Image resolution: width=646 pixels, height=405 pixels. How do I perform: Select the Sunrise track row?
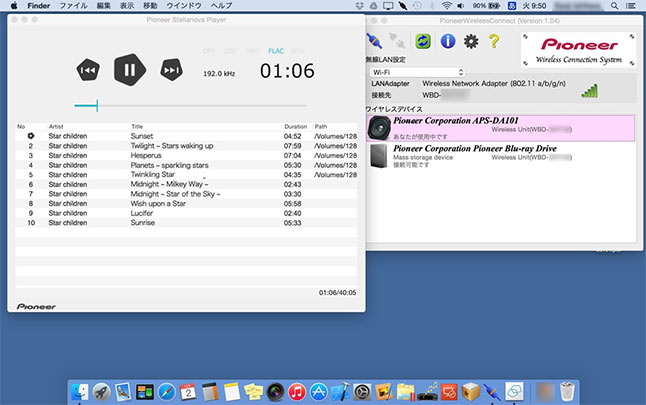pos(186,222)
